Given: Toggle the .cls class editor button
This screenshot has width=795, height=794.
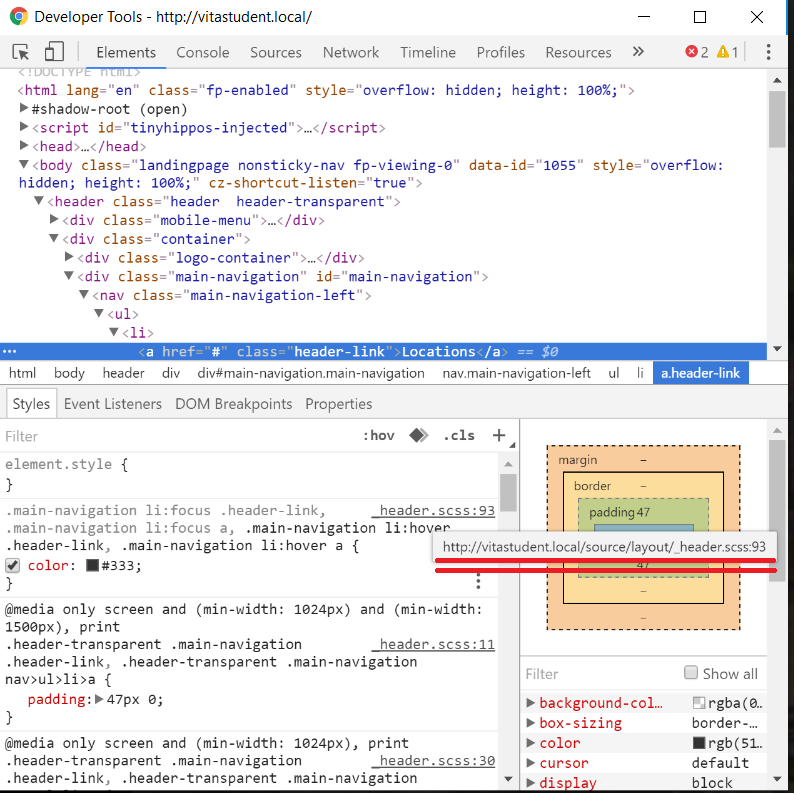Looking at the screenshot, I should [x=459, y=436].
